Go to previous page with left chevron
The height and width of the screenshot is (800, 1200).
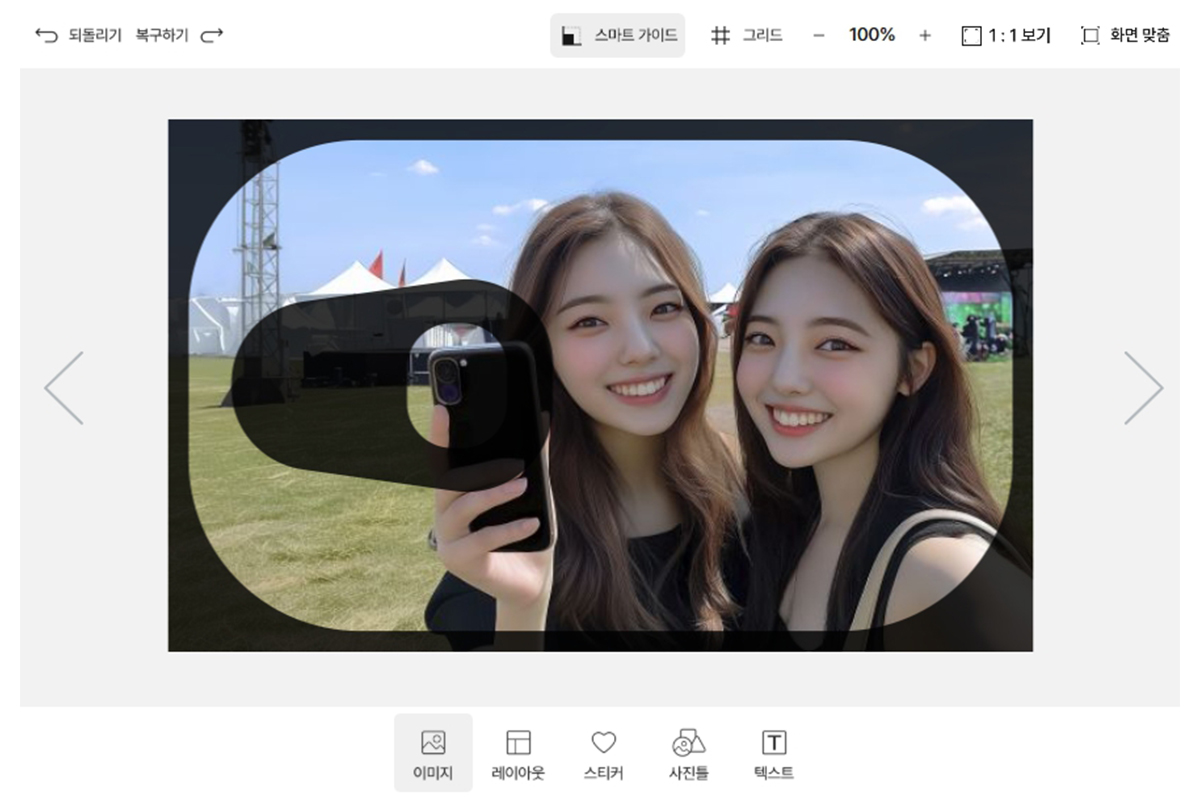pyautogui.click(x=64, y=387)
